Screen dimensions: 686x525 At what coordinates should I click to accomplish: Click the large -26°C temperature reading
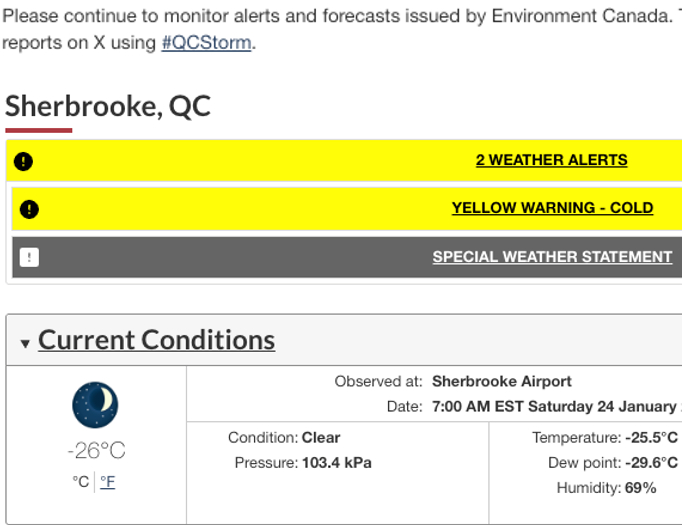[x=96, y=451]
